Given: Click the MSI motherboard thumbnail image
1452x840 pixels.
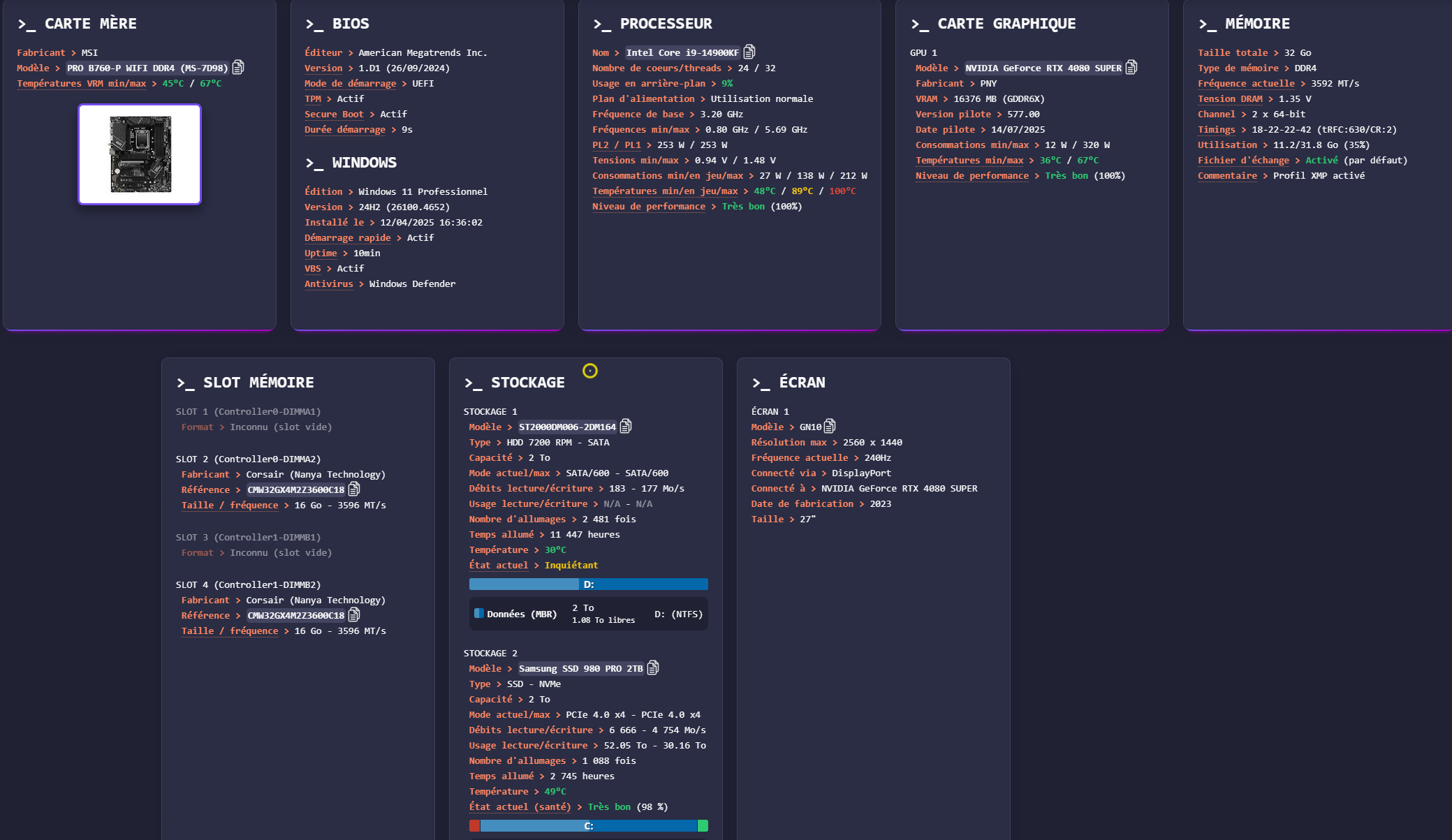Looking at the screenshot, I should coord(140,154).
